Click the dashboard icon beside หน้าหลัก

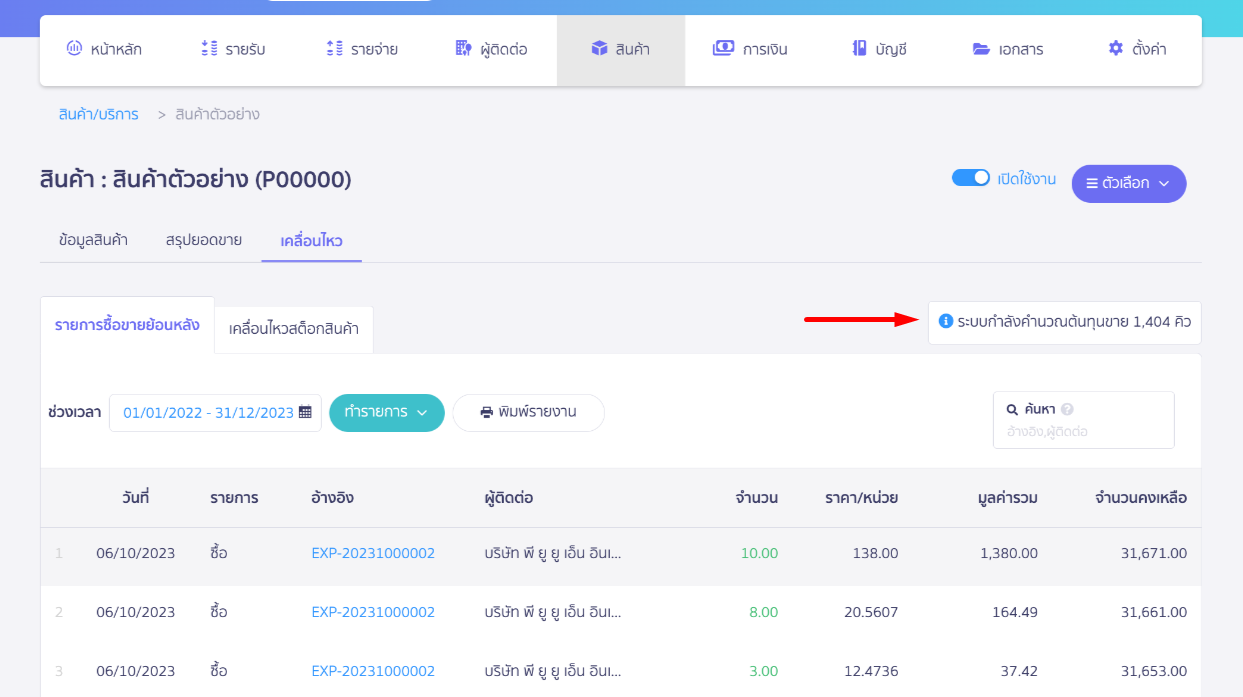(x=74, y=48)
